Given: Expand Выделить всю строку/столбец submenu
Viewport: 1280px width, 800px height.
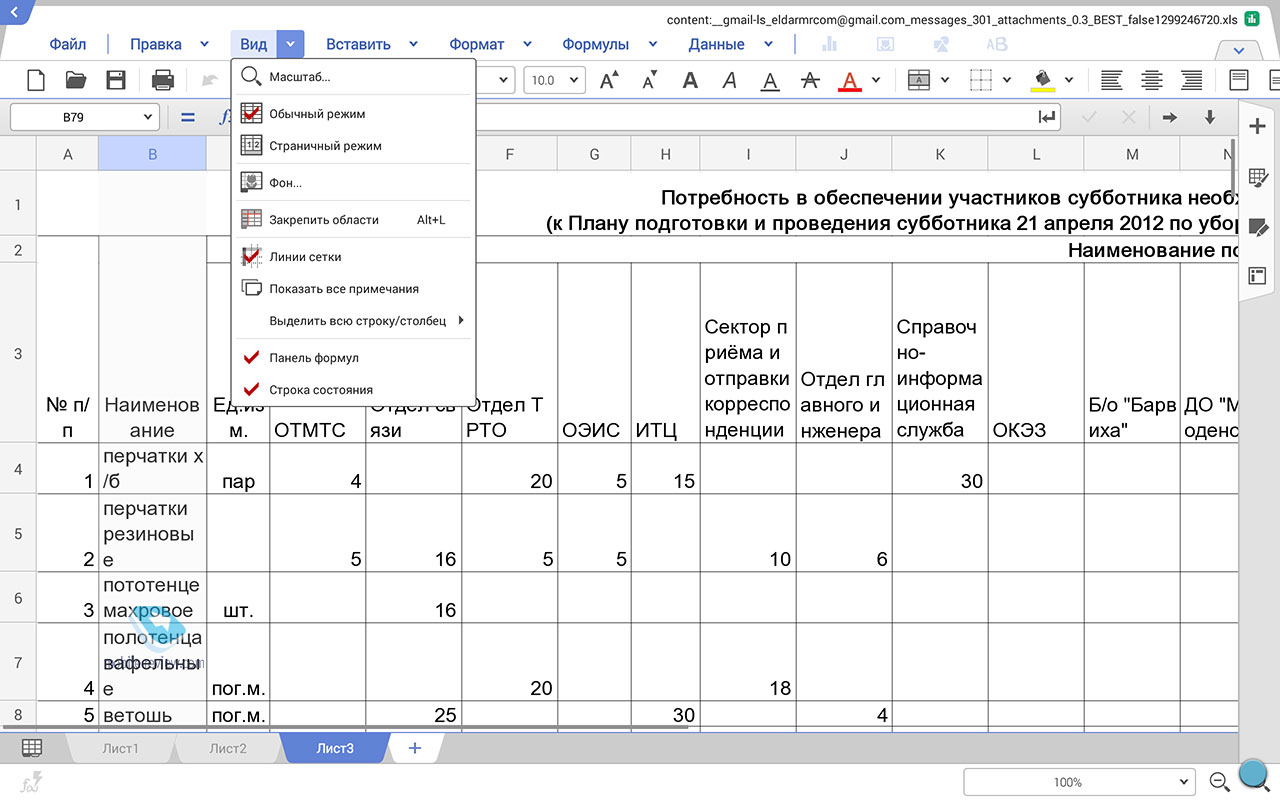Looking at the screenshot, I should (353, 321).
